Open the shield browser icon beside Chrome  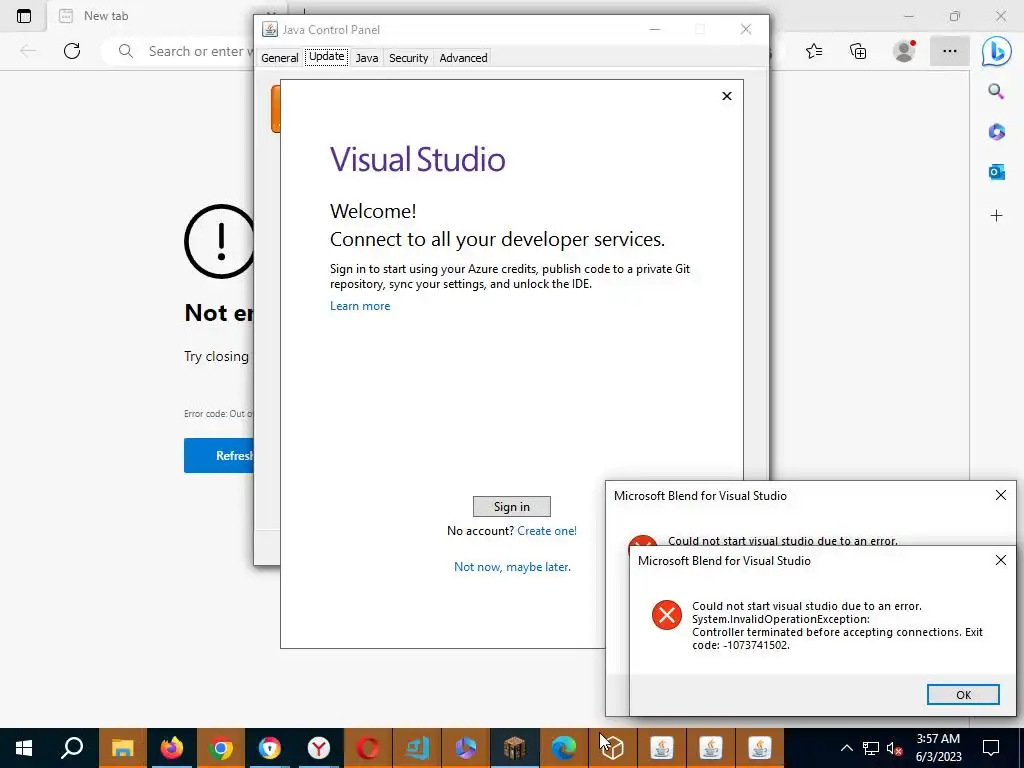270,748
